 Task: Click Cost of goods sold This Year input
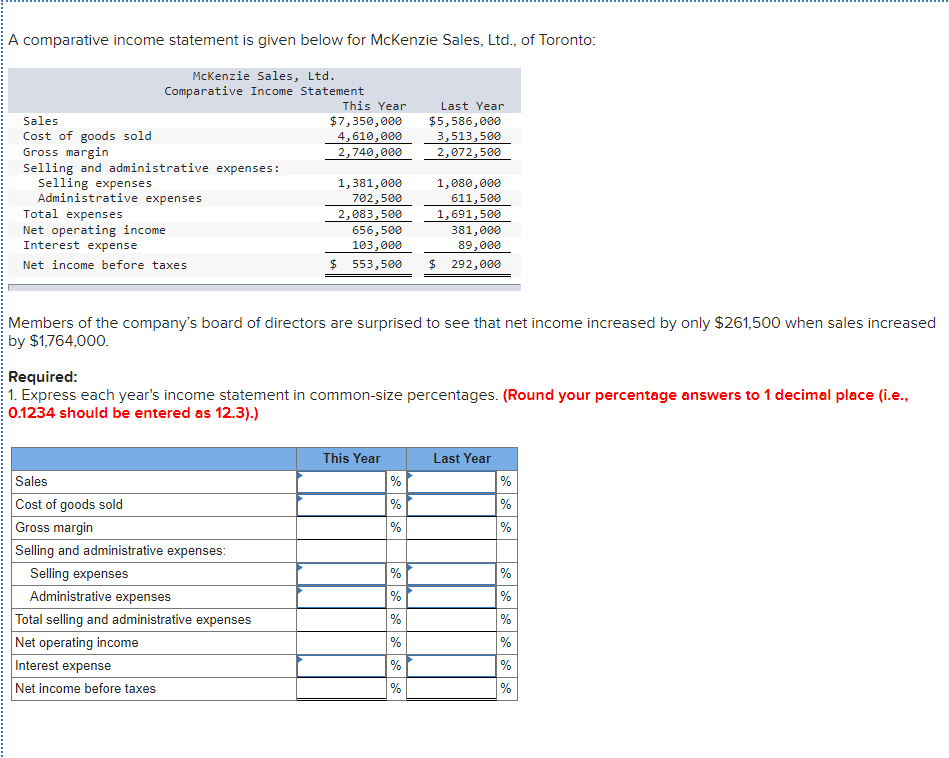coord(341,504)
